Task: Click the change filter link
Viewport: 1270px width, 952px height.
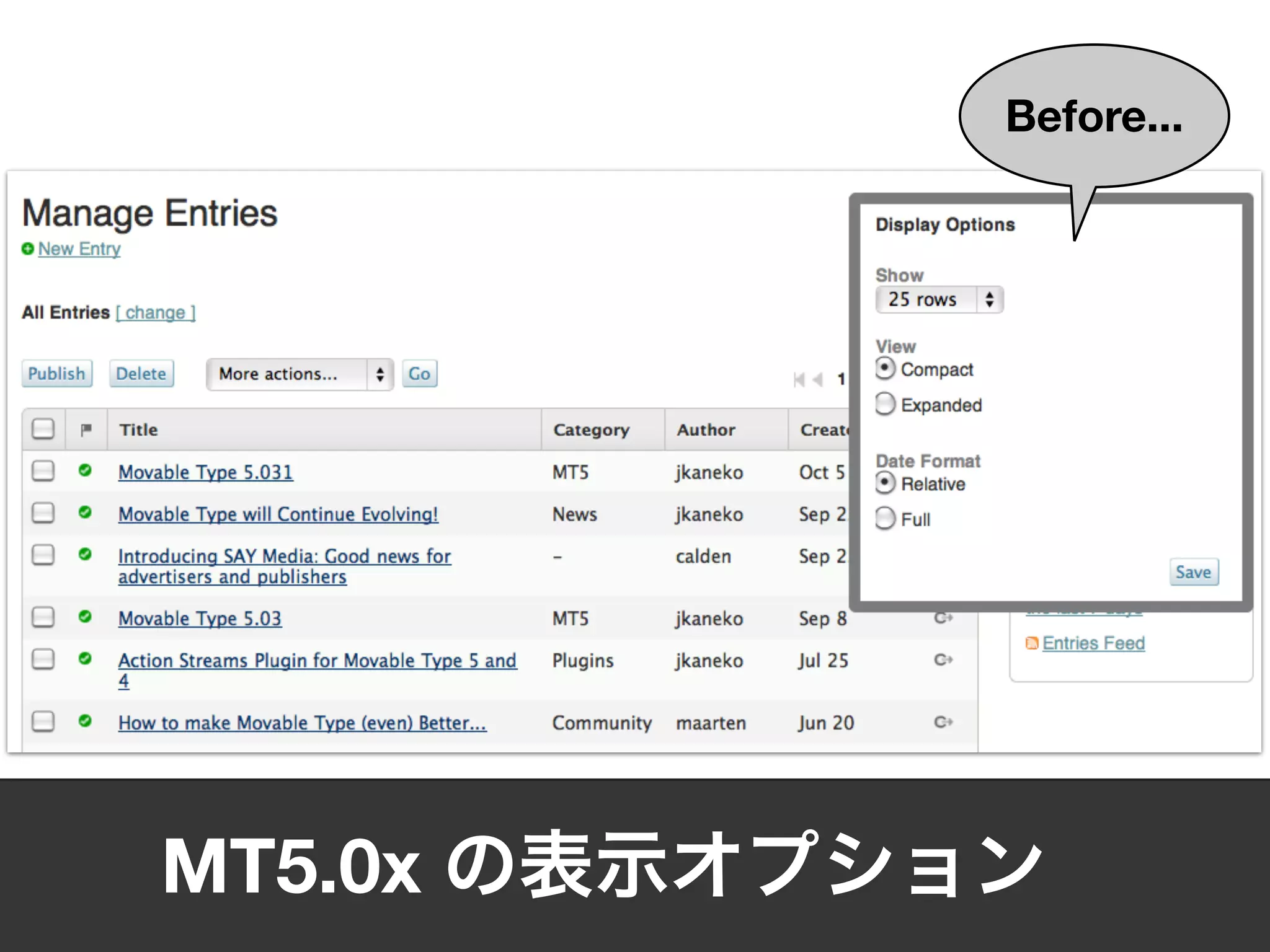Action: click(x=156, y=312)
